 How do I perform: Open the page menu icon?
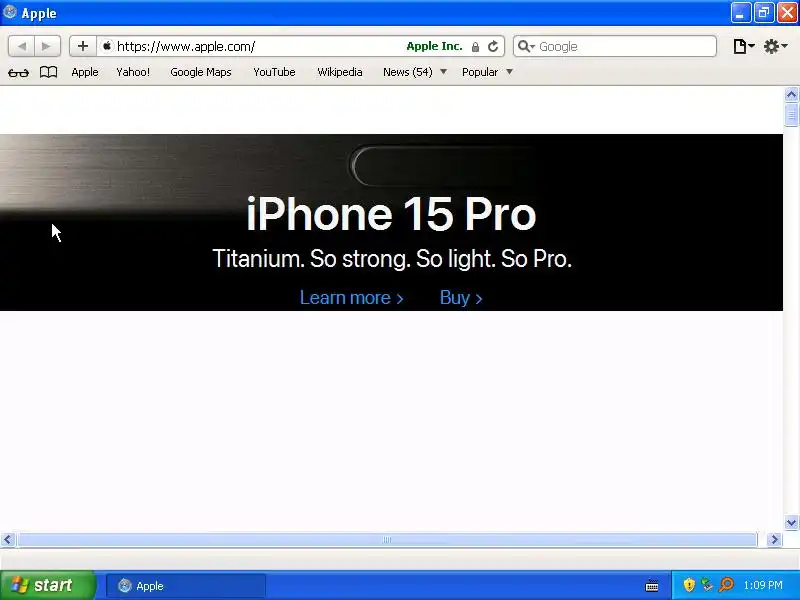tap(743, 46)
